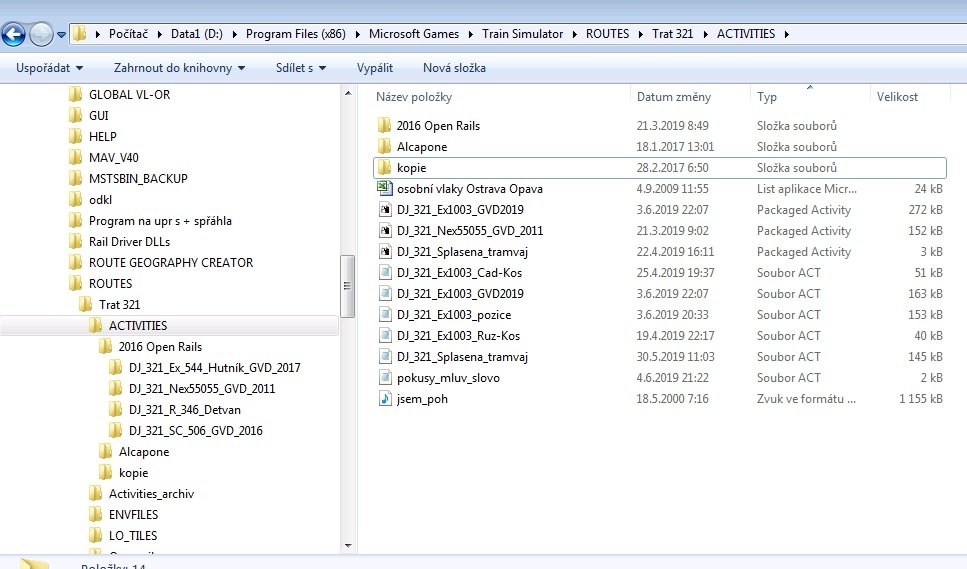967x569 pixels.
Task: Select DJ_321_R_346_Detvan in the folder tree
Action: tap(184, 410)
